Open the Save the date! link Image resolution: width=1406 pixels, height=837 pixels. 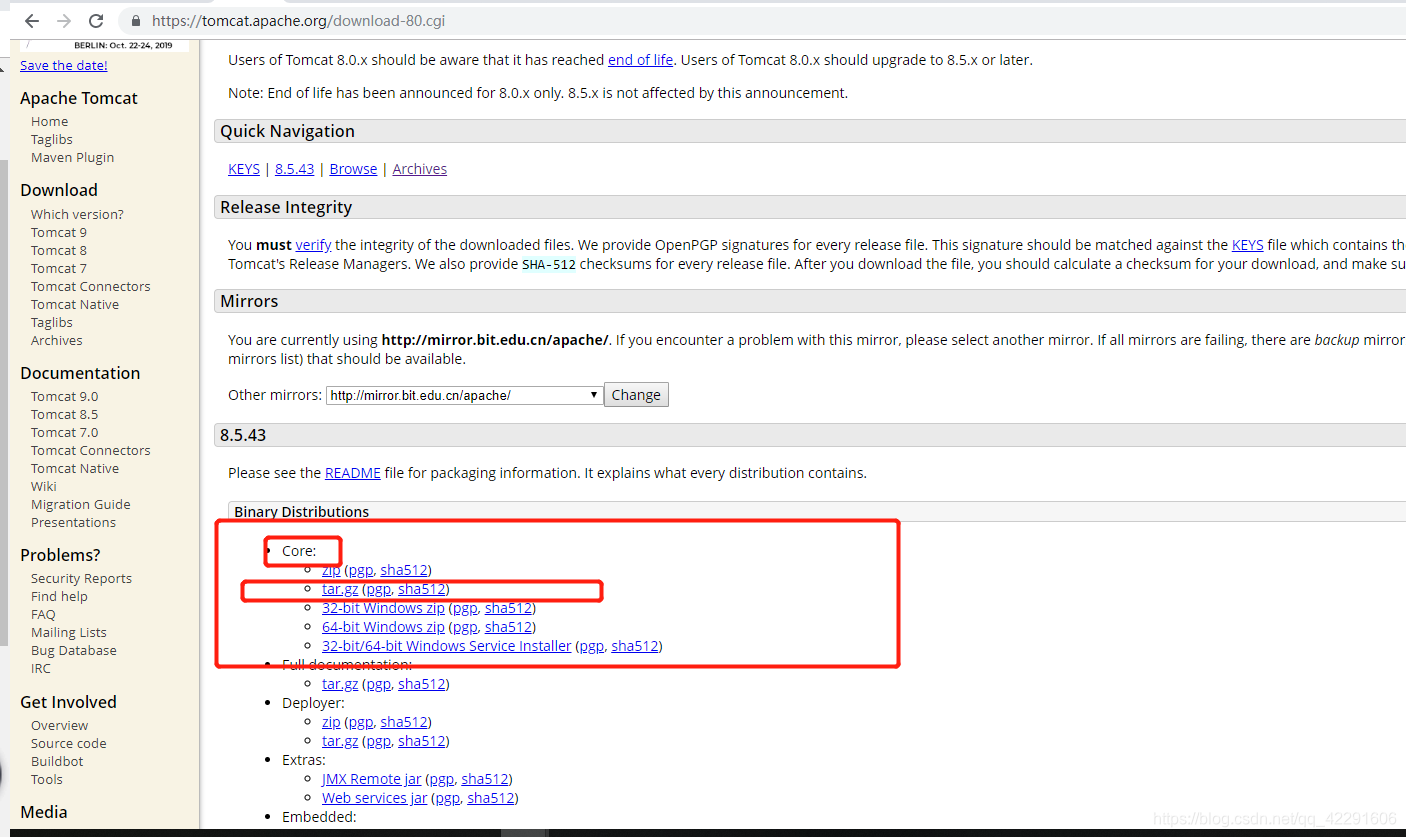64,65
